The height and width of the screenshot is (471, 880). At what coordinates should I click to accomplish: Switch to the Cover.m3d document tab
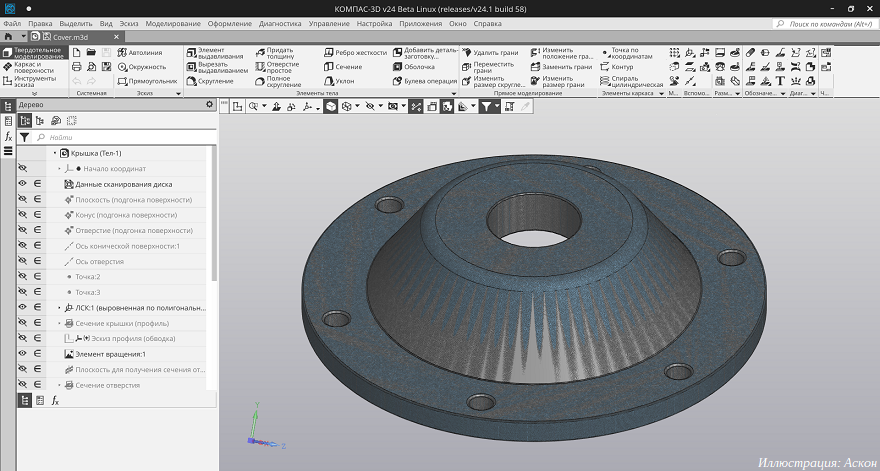click(70, 36)
